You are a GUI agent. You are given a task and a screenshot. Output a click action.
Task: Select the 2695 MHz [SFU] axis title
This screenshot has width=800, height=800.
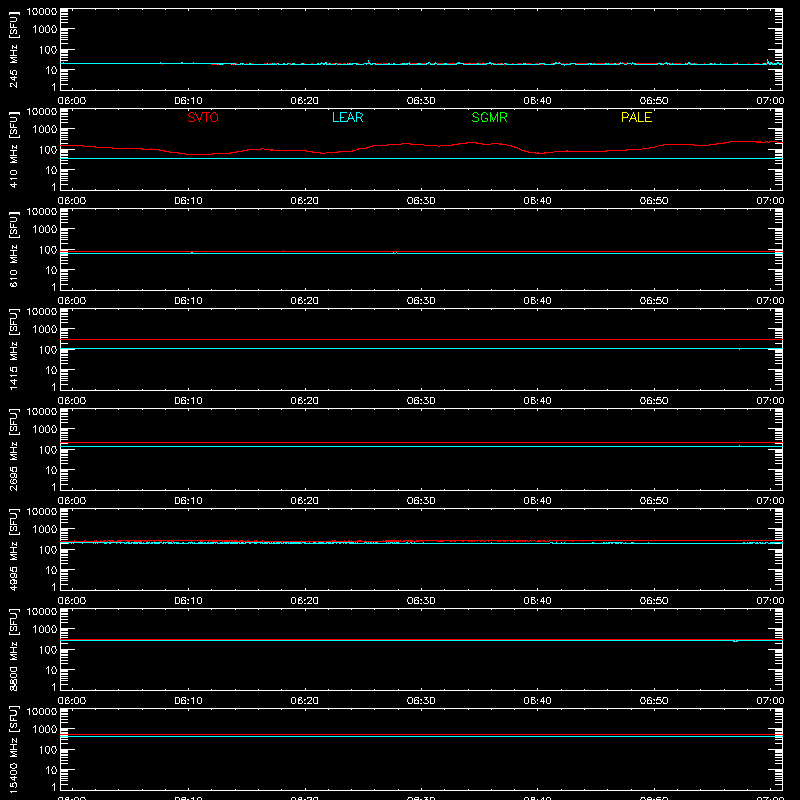(x=13, y=449)
